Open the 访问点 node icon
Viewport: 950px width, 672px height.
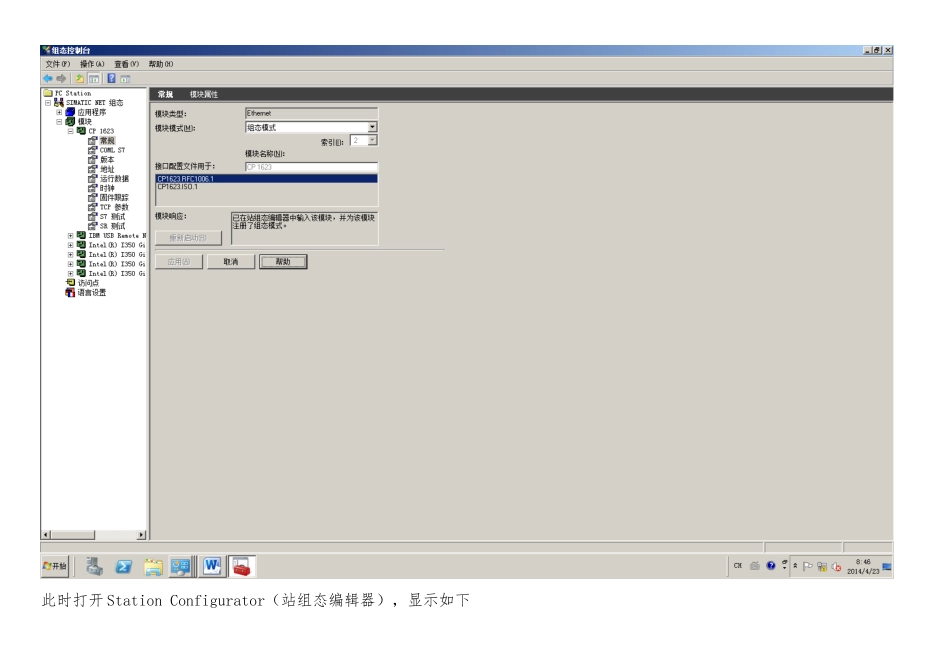pos(70,282)
